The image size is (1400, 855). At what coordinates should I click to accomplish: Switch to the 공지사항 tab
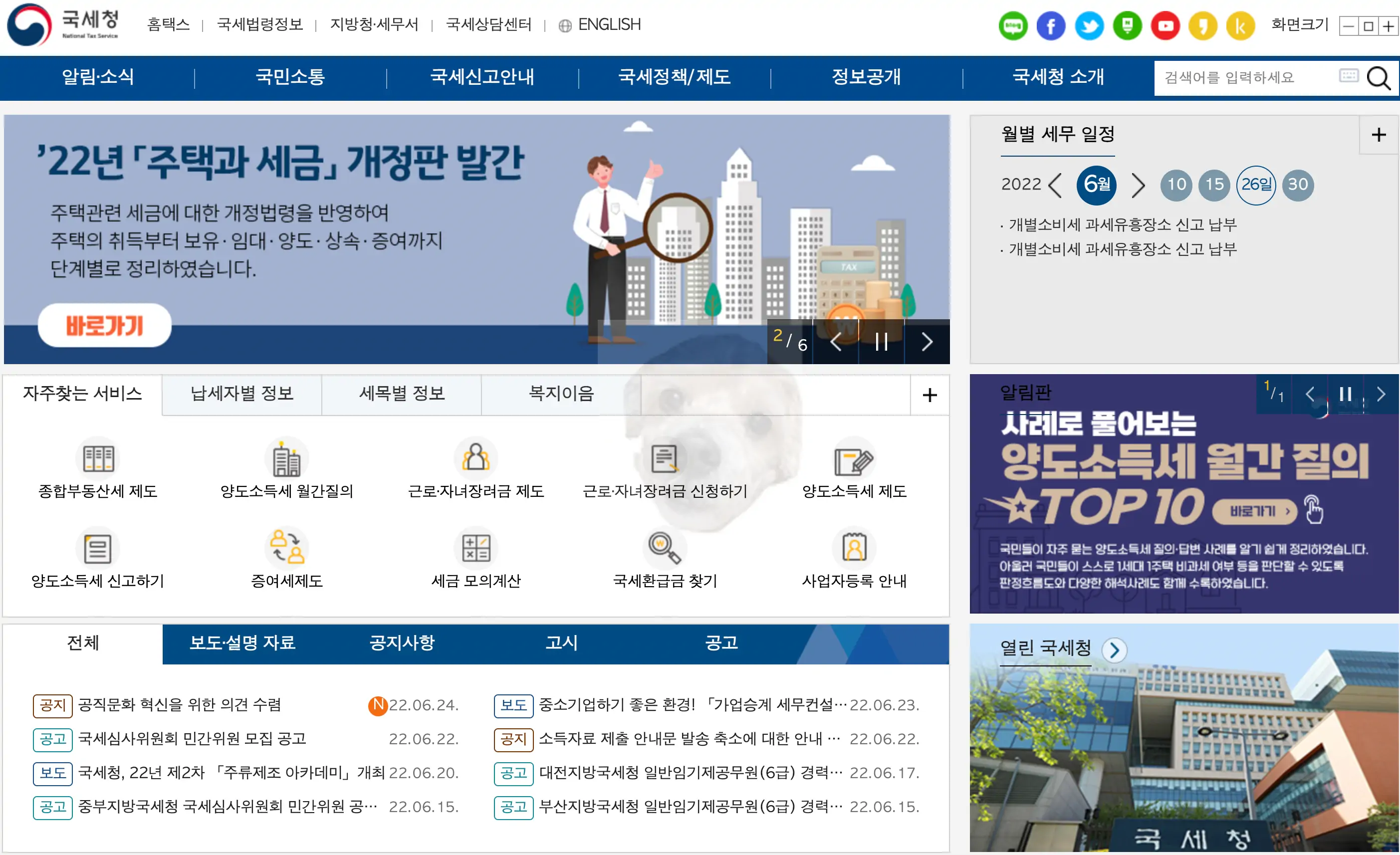[402, 643]
